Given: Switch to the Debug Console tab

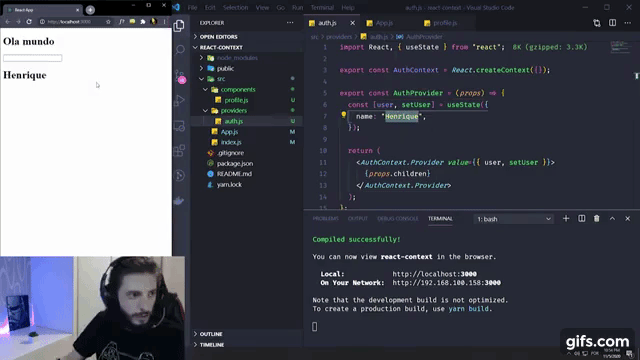Looking at the screenshot, I should 398,219.
